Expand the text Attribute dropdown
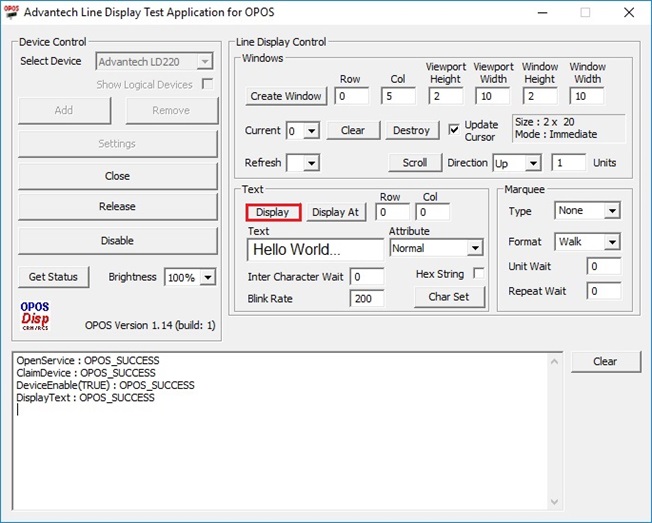Screen dimensions: 652x523 click(474, 248)
